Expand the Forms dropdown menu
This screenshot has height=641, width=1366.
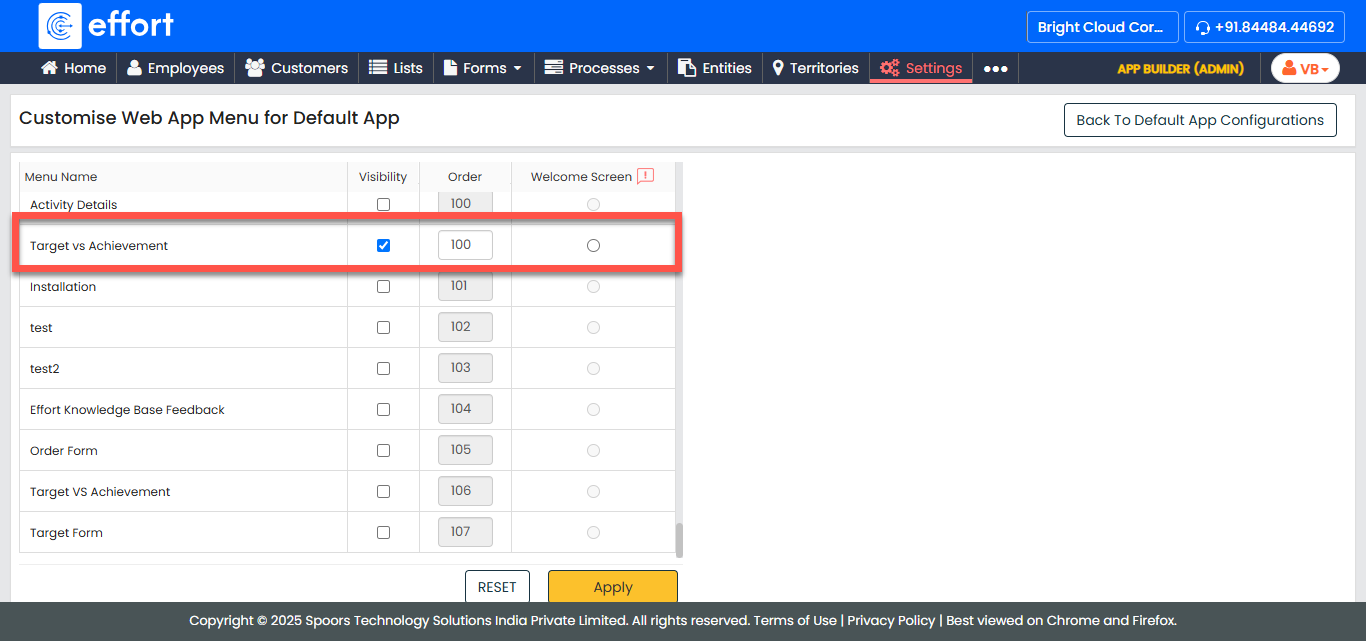tap(483, 68)
